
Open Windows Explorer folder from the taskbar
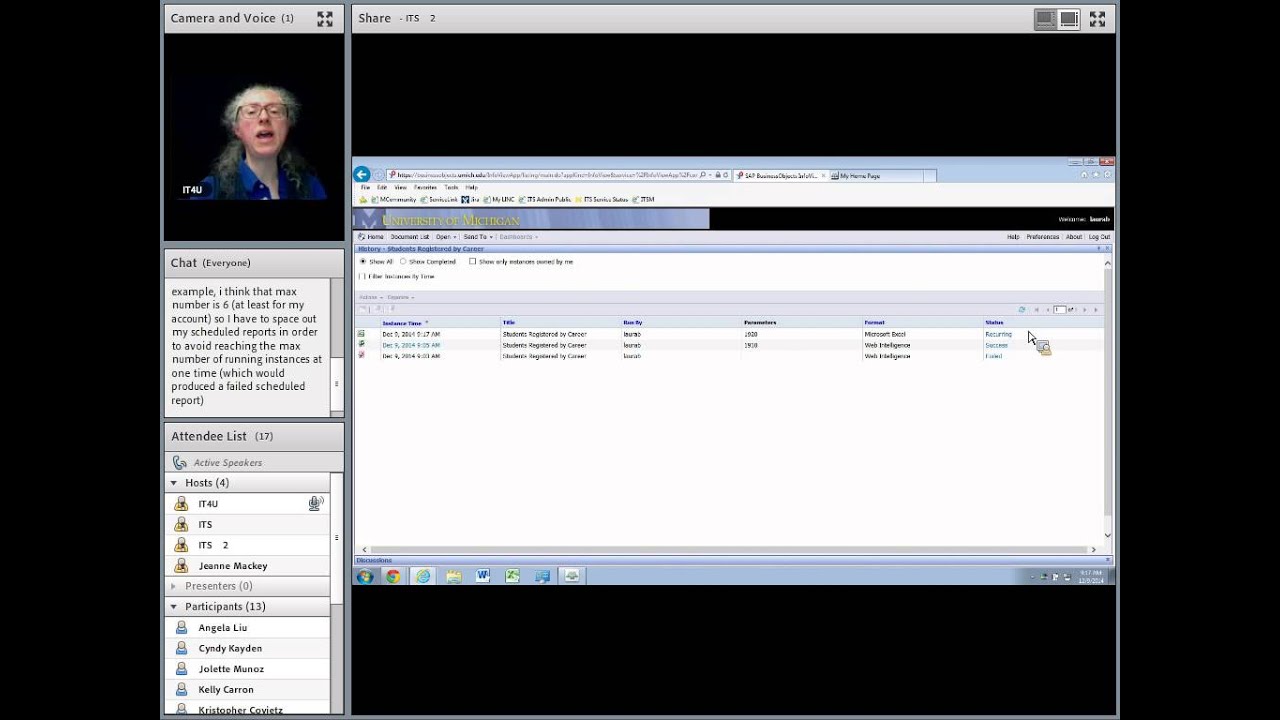pyautogui.click(x=453, y=576)
